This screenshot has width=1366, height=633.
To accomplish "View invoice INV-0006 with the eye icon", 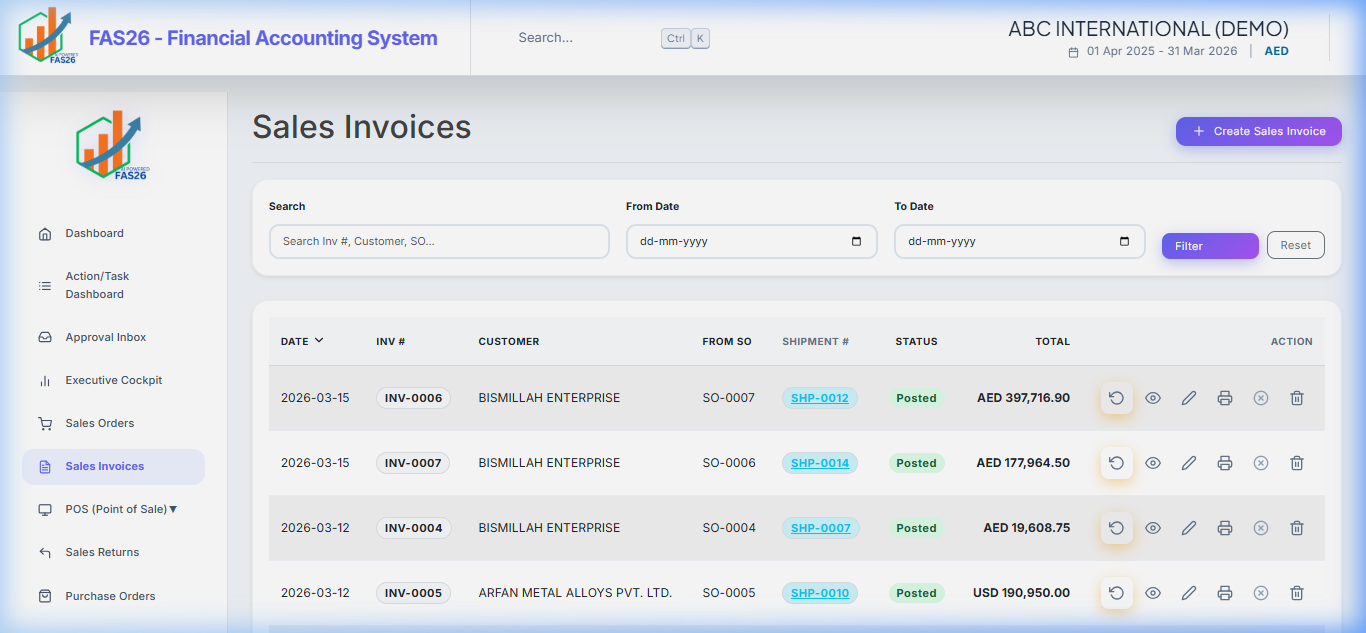I will click(x=1153, y=398).
